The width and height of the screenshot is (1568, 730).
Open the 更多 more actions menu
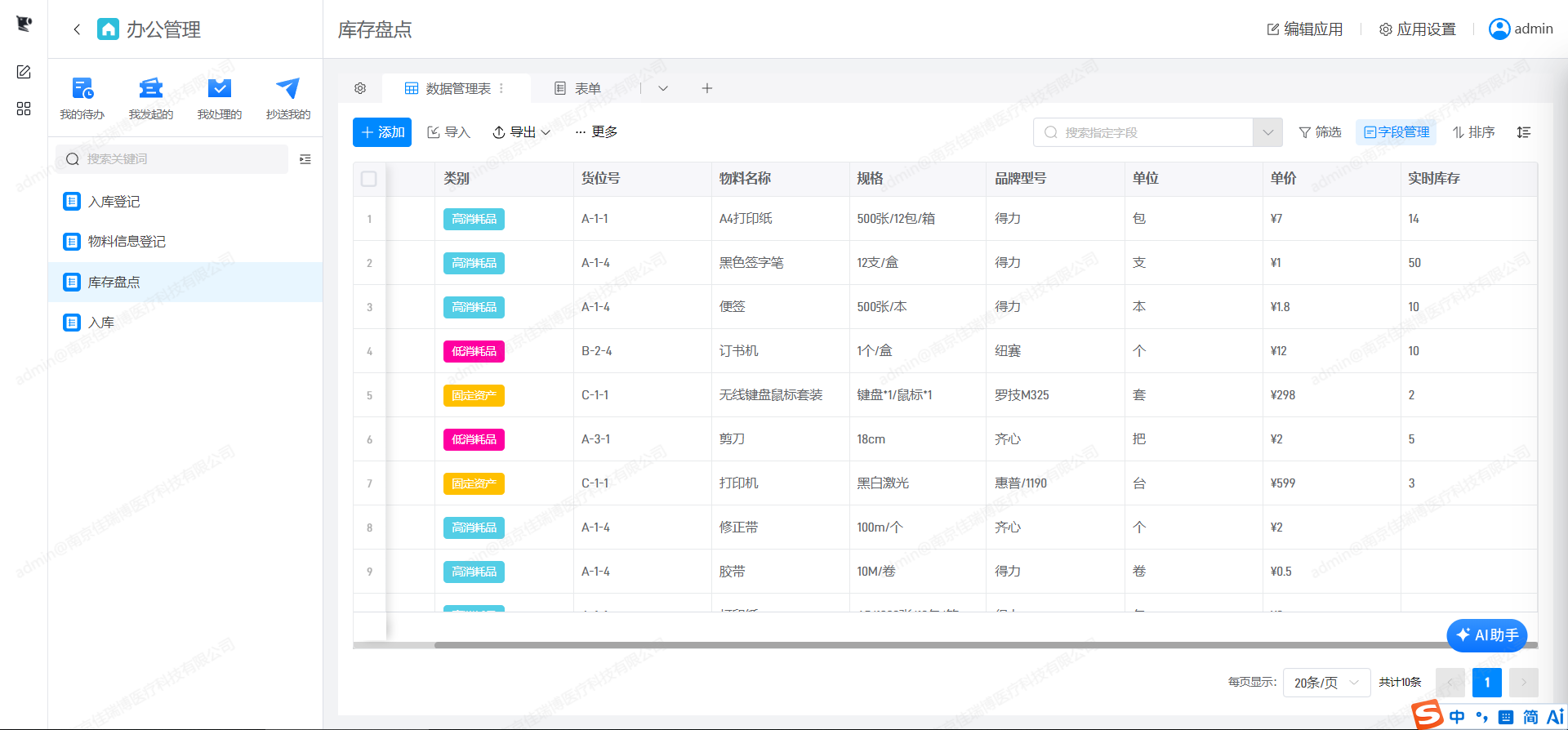click(x=596, y=132)
